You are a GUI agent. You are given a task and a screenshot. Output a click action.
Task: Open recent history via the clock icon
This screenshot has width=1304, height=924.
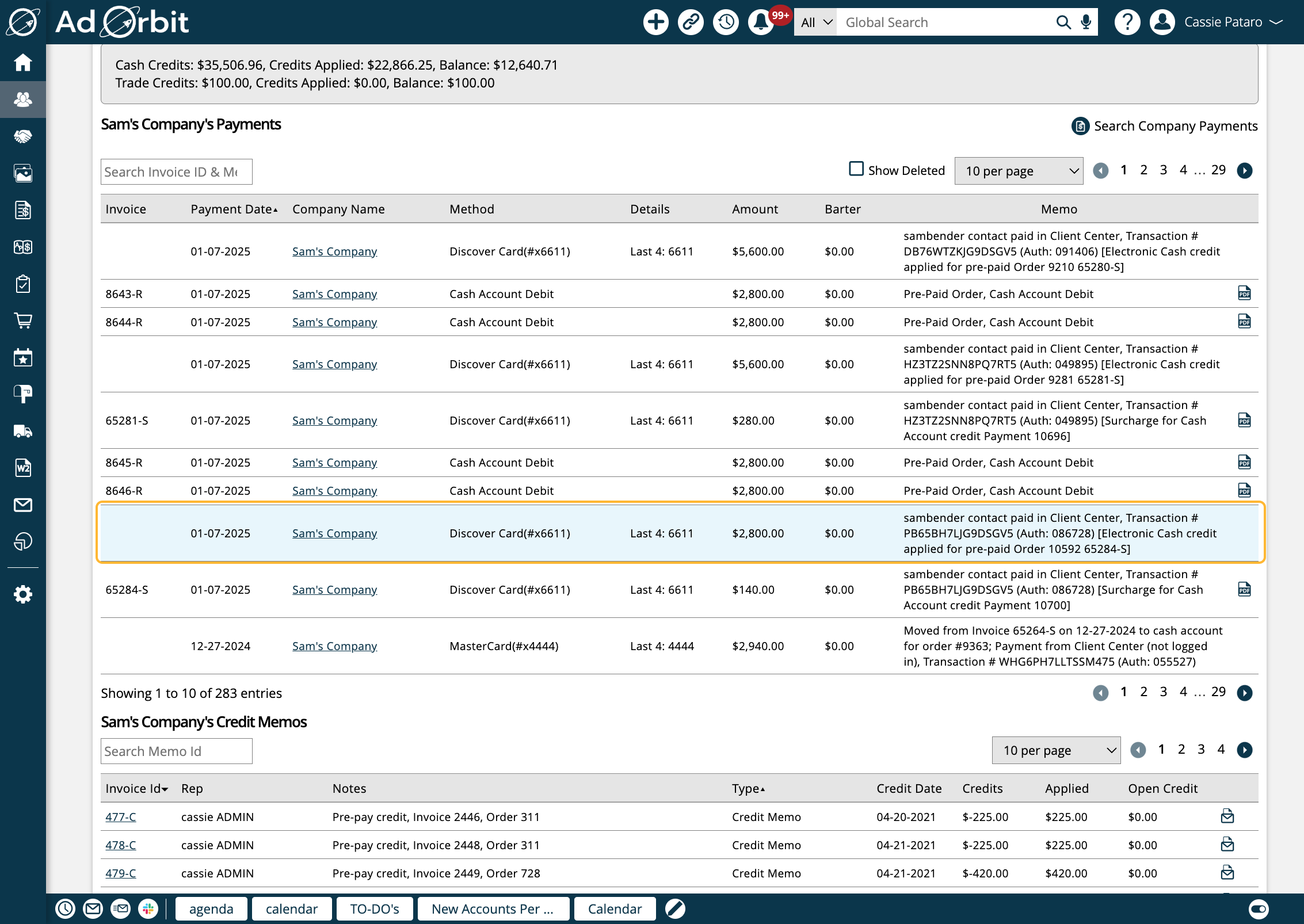point(725,21)
